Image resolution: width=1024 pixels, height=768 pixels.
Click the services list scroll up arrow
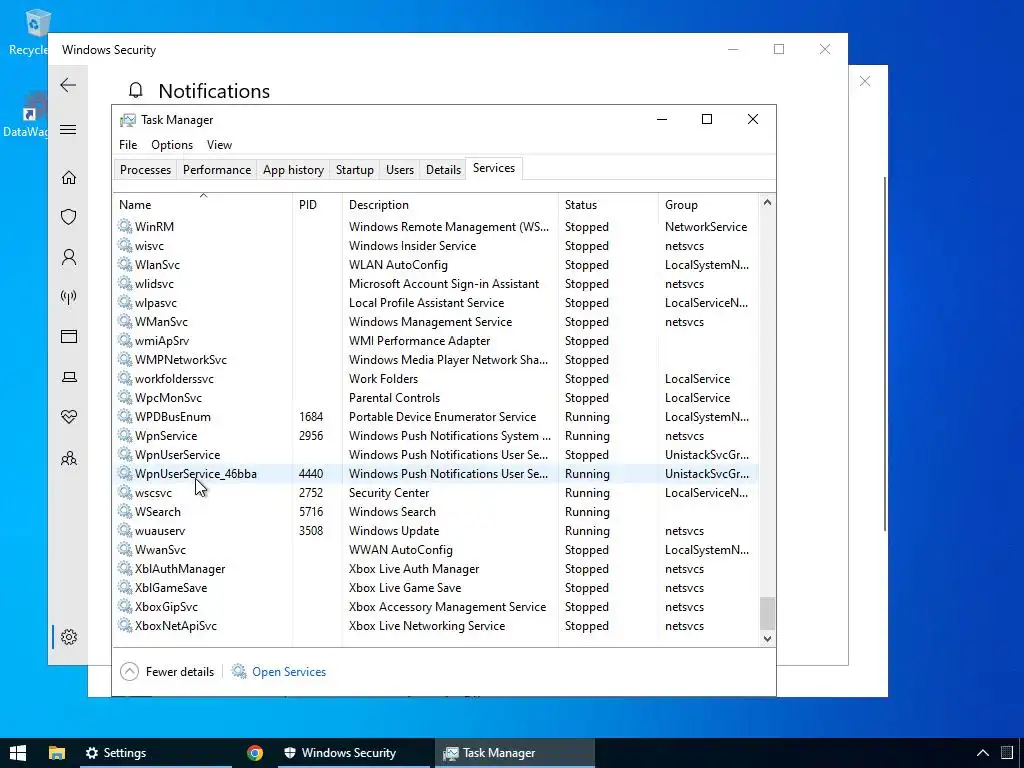click(x=767, y=202)
